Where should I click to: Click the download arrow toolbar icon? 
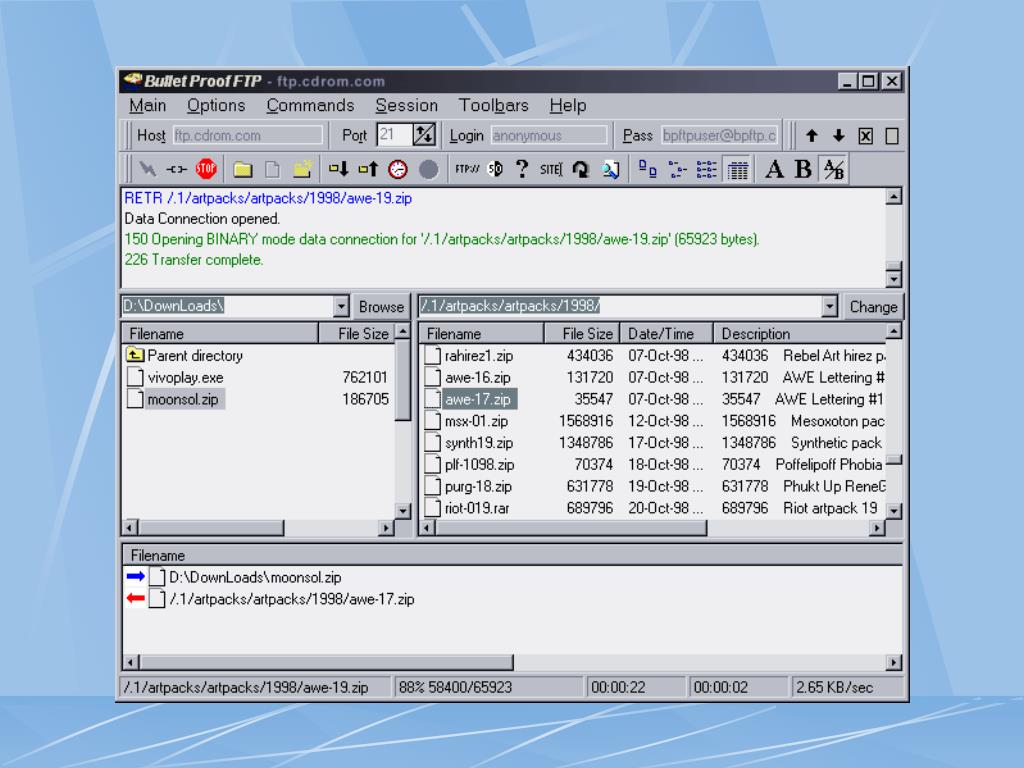(x=338, y=170)
